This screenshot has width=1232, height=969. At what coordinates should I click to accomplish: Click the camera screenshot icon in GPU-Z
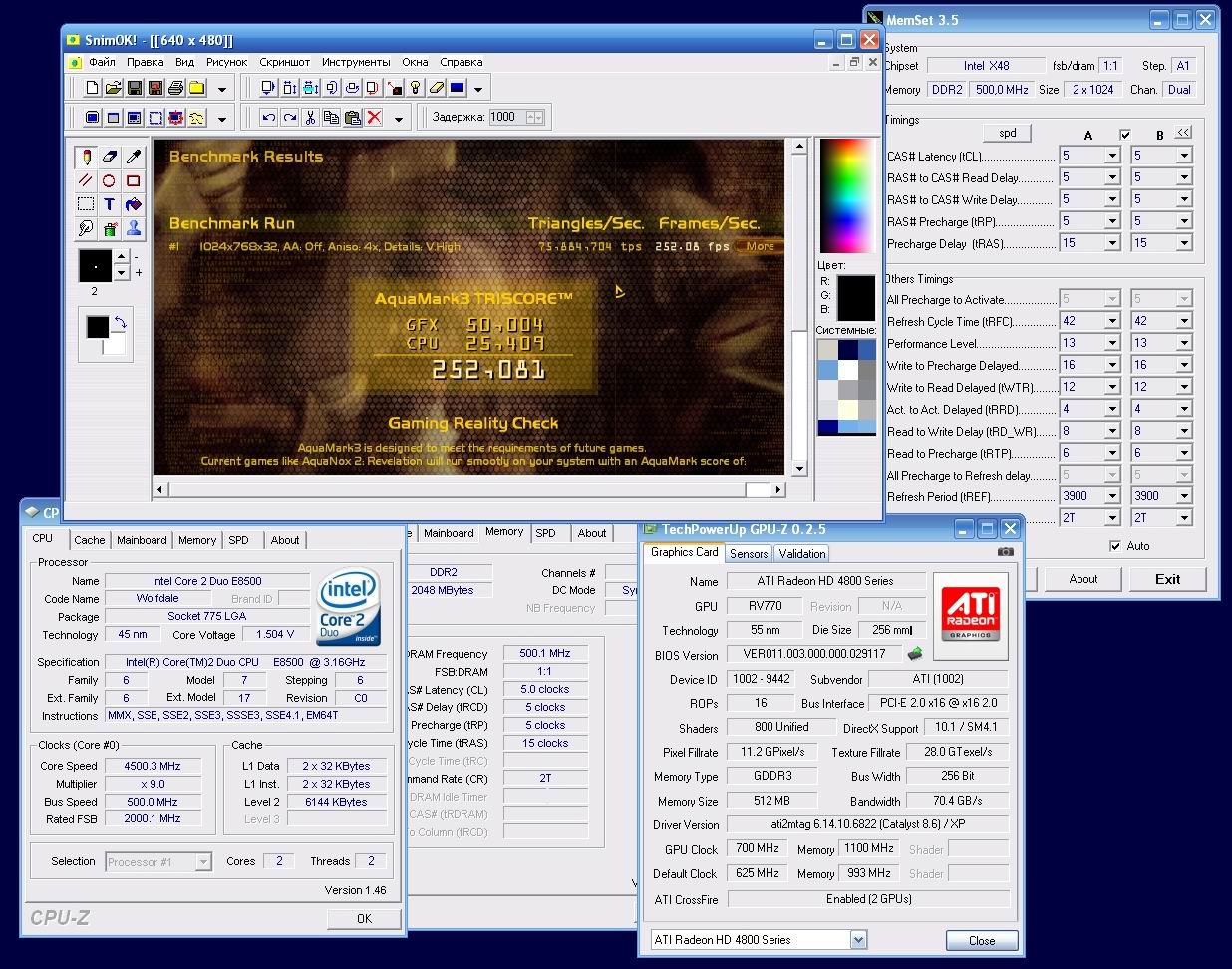pos(1006,552)
